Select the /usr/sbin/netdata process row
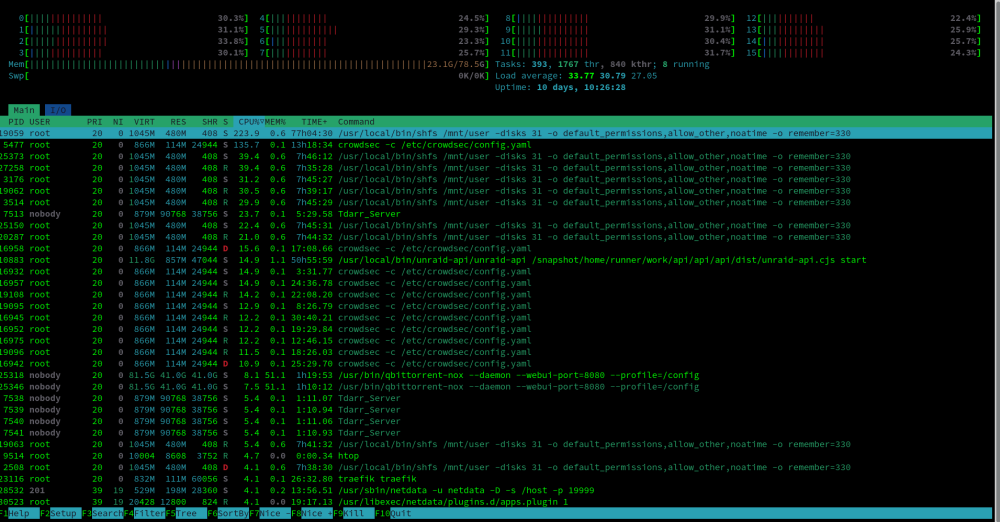Viewport: 1000px width, 522px height. [x=496, y=490]
